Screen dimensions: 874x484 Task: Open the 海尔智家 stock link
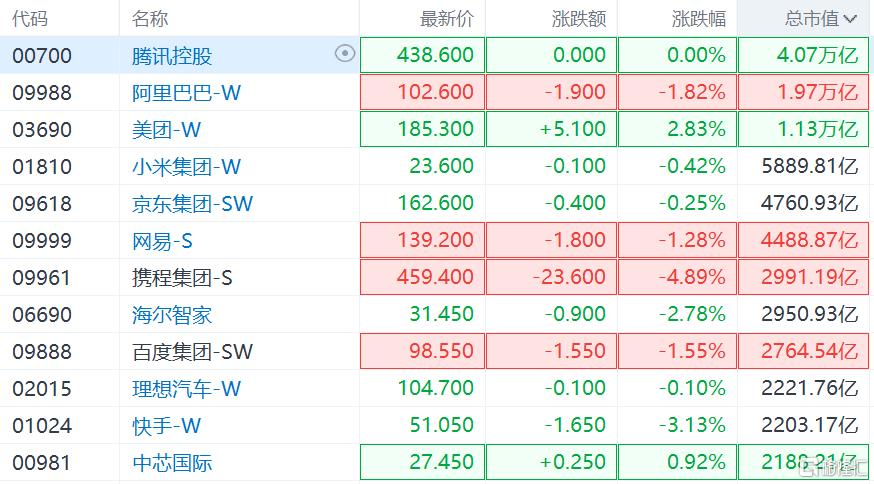[172, 315]
